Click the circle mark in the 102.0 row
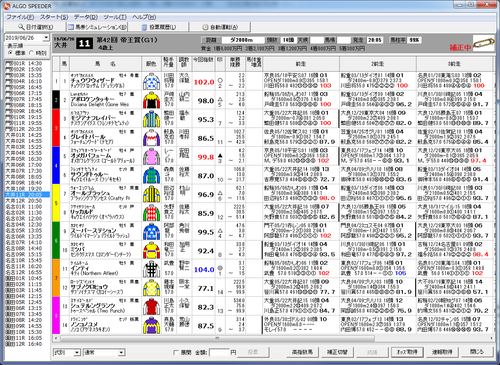Viewport: 500px width, 365px height. coord(220,80)
